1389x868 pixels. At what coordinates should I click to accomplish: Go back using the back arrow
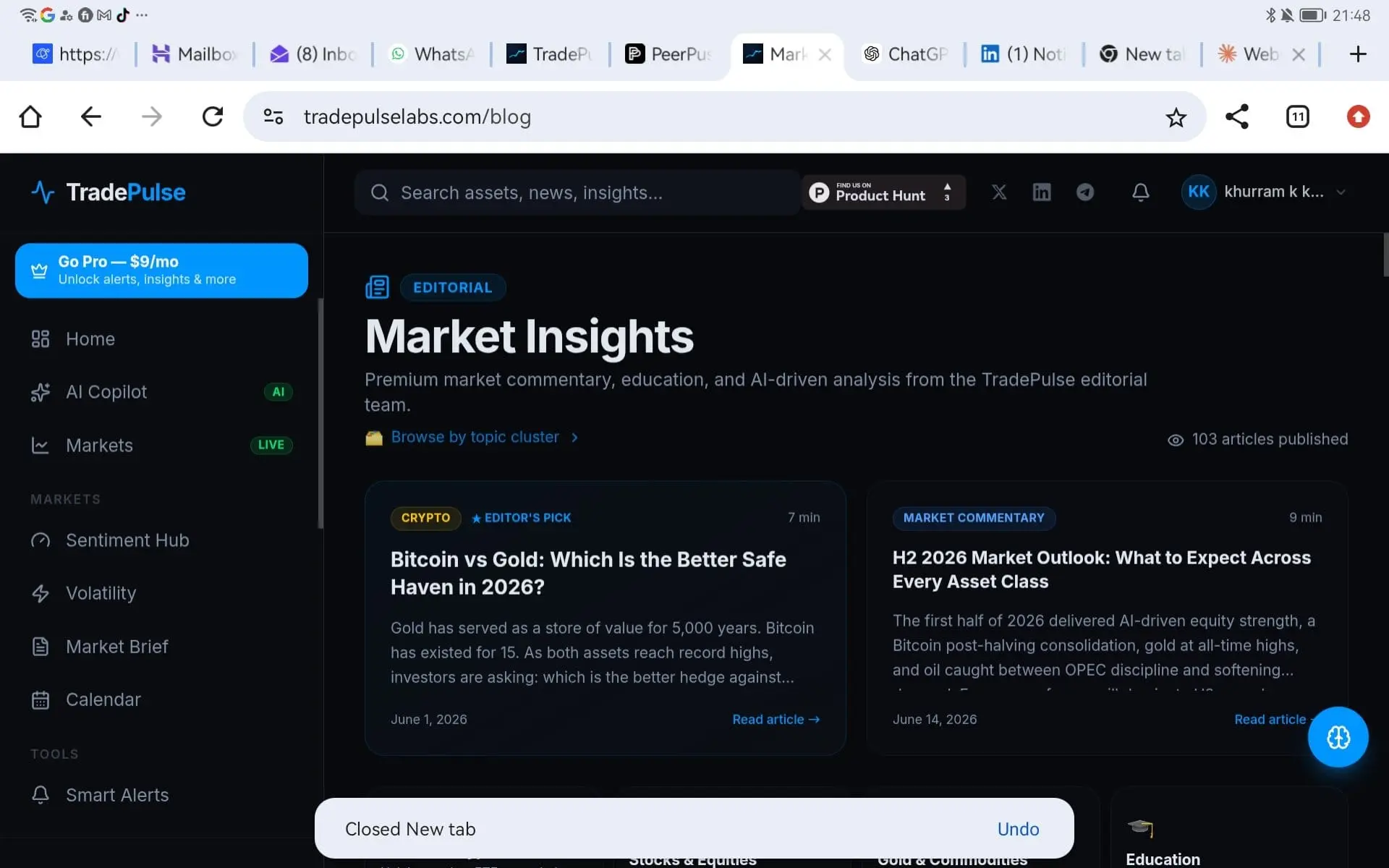(x=91, y=116)
